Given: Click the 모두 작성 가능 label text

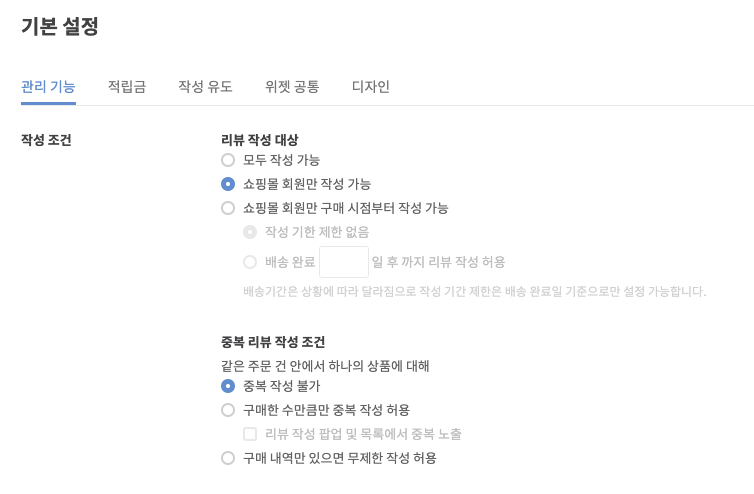Looking at the screenshot, I should tap(281, 160).
